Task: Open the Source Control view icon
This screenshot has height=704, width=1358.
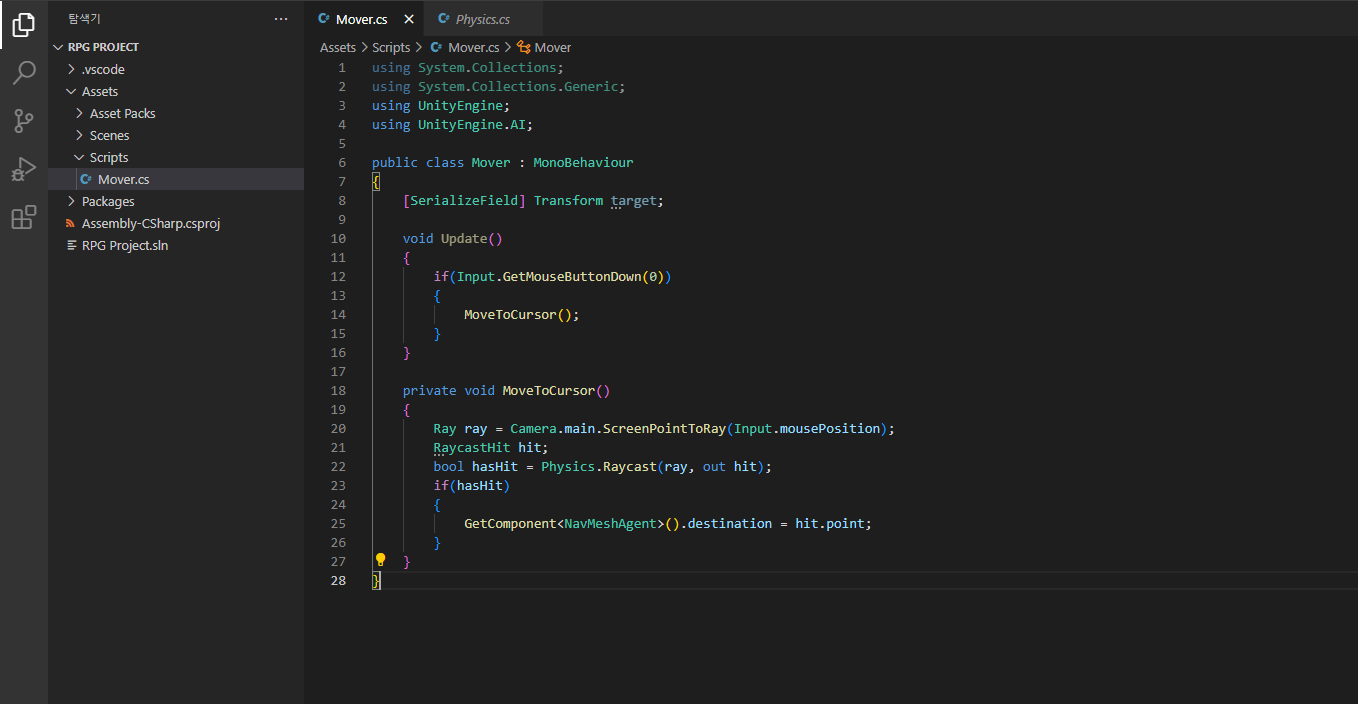Action: 23,121
